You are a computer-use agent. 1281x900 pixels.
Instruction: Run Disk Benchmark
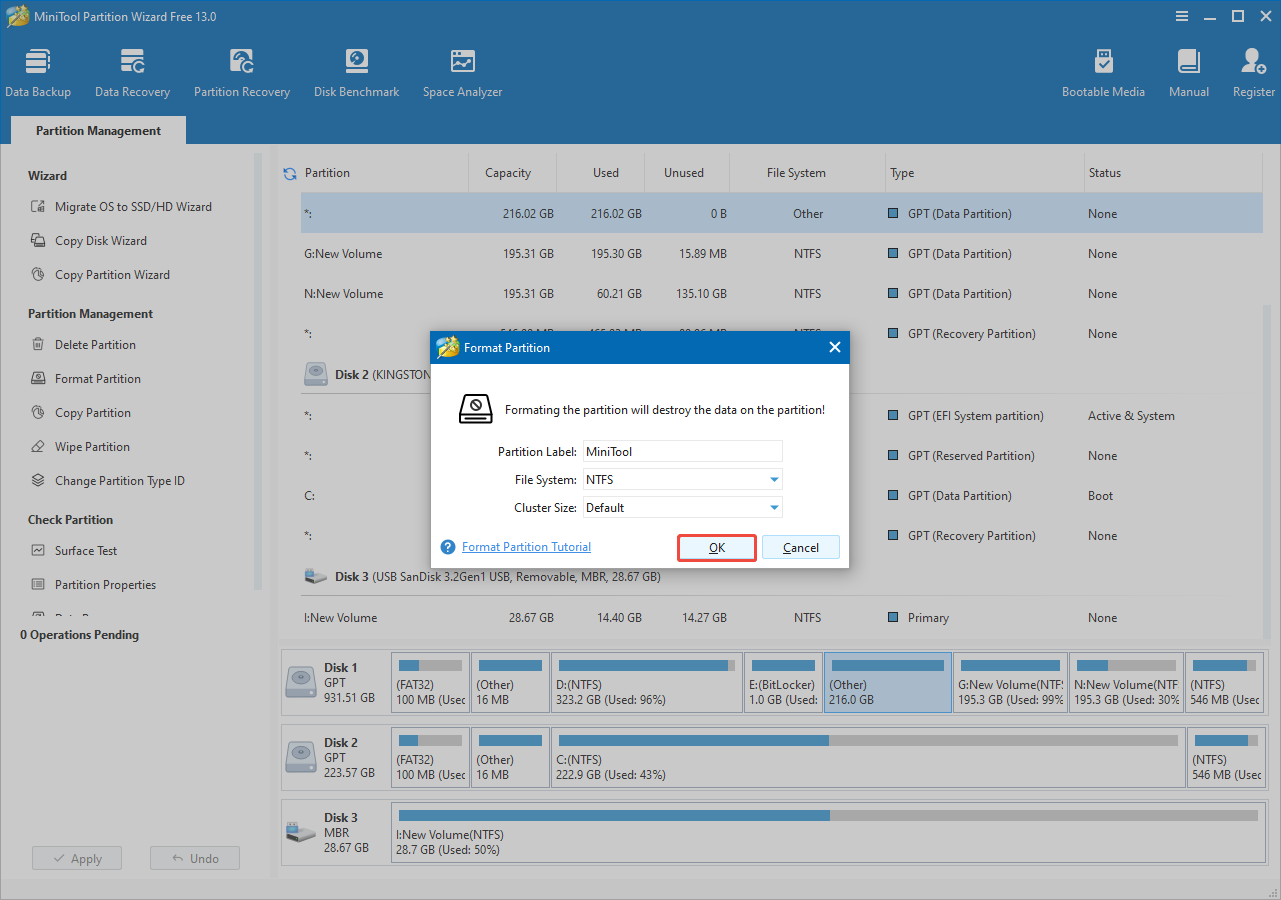(356, 70)
